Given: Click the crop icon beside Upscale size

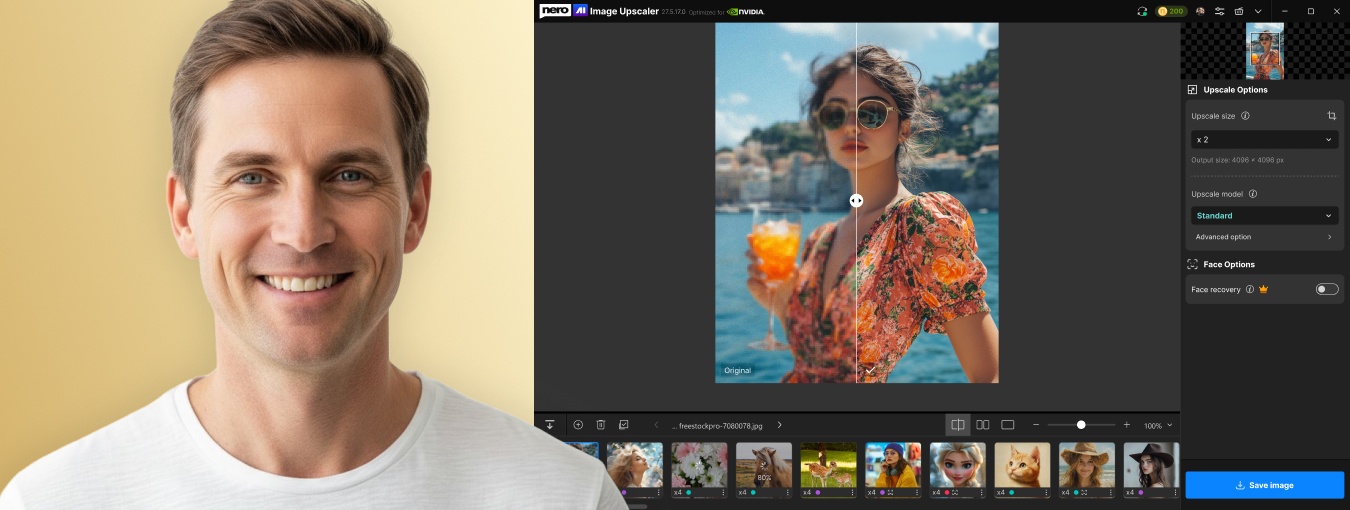Looking at the screenshot, I should (x=1331, y=116).
